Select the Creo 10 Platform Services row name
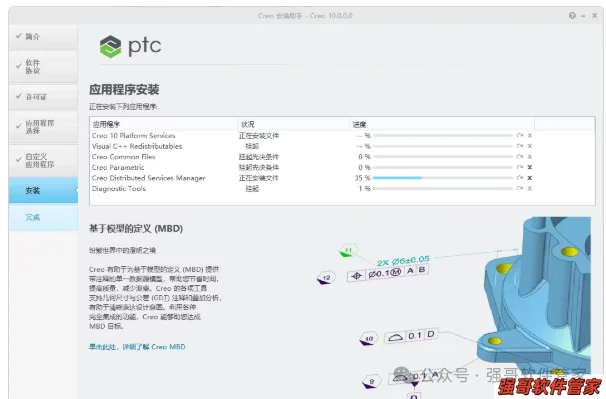This screenshot has height=399, width=606. click(x=133, y=136)
